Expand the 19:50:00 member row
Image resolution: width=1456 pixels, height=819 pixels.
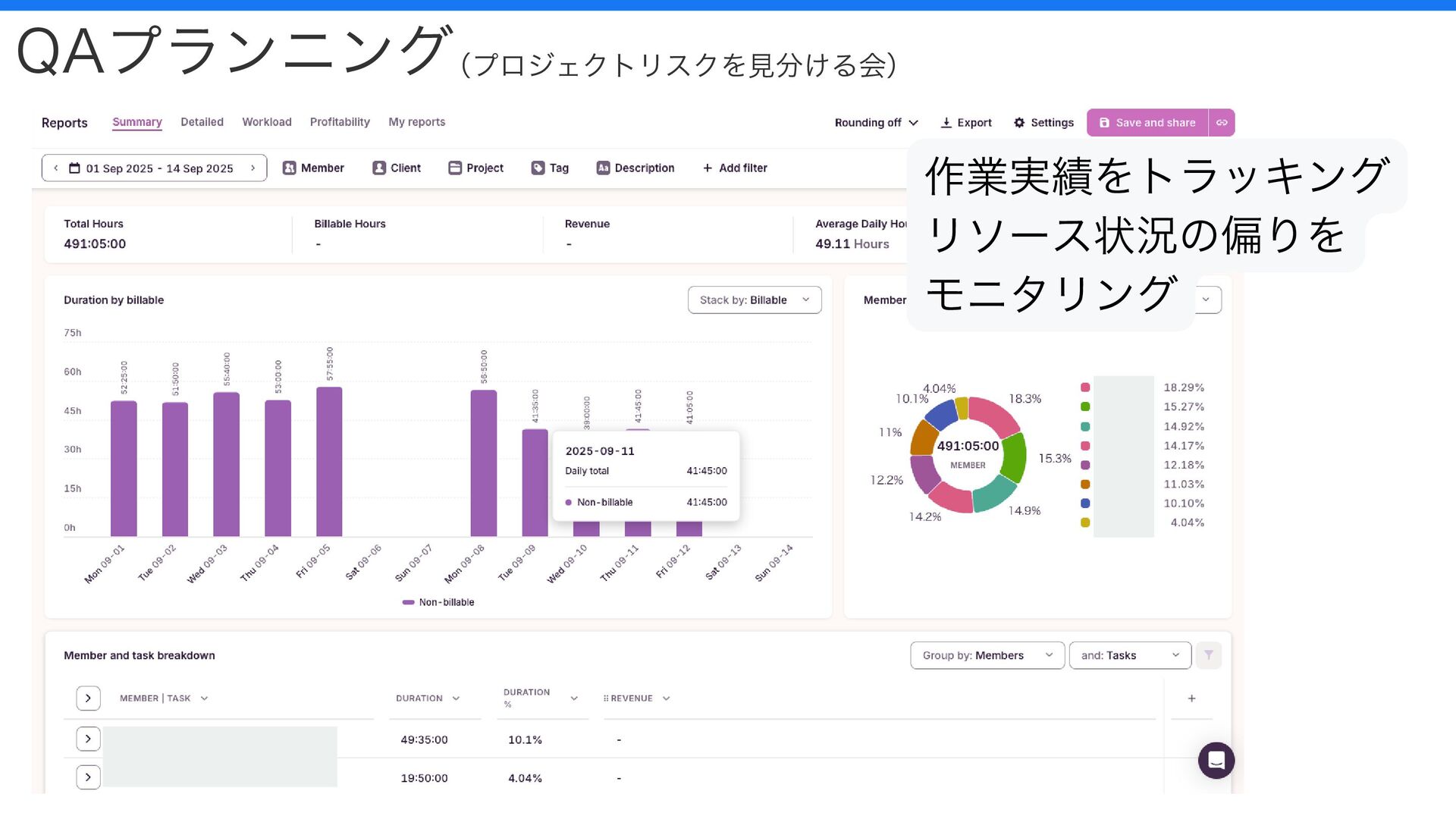[x=88, y=777]
